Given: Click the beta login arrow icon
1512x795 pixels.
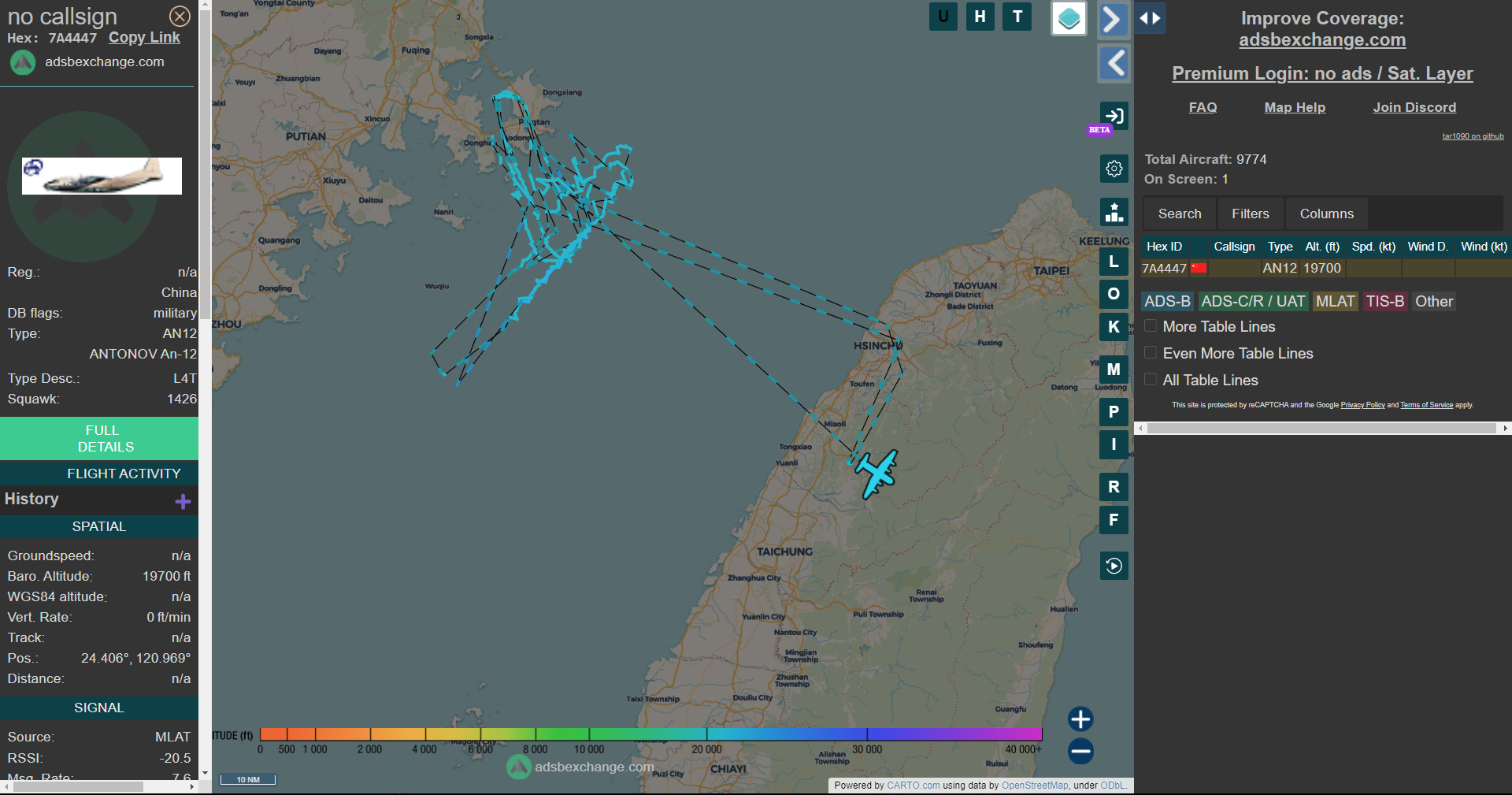Looking at the screenshot, I should [1114, 116].
